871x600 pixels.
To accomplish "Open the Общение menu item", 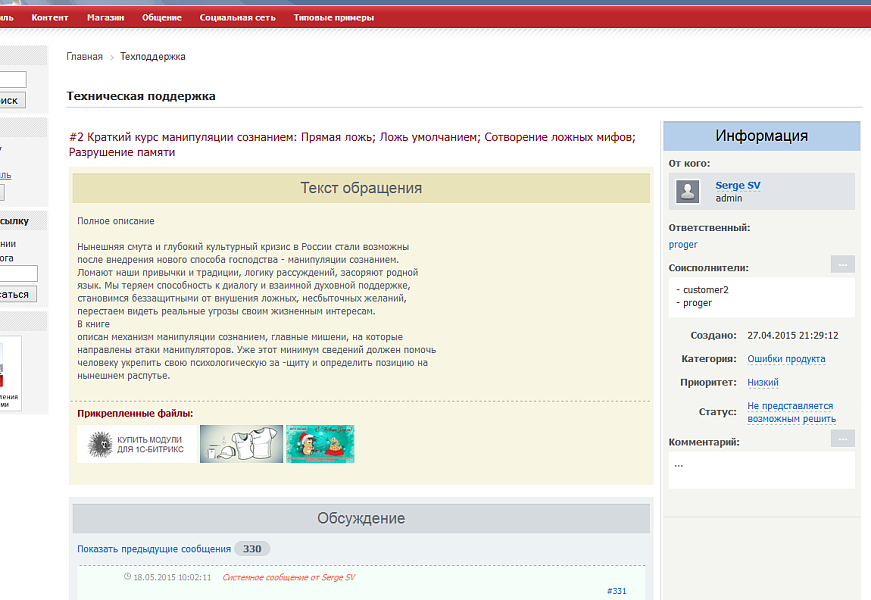I will (162, 18).
